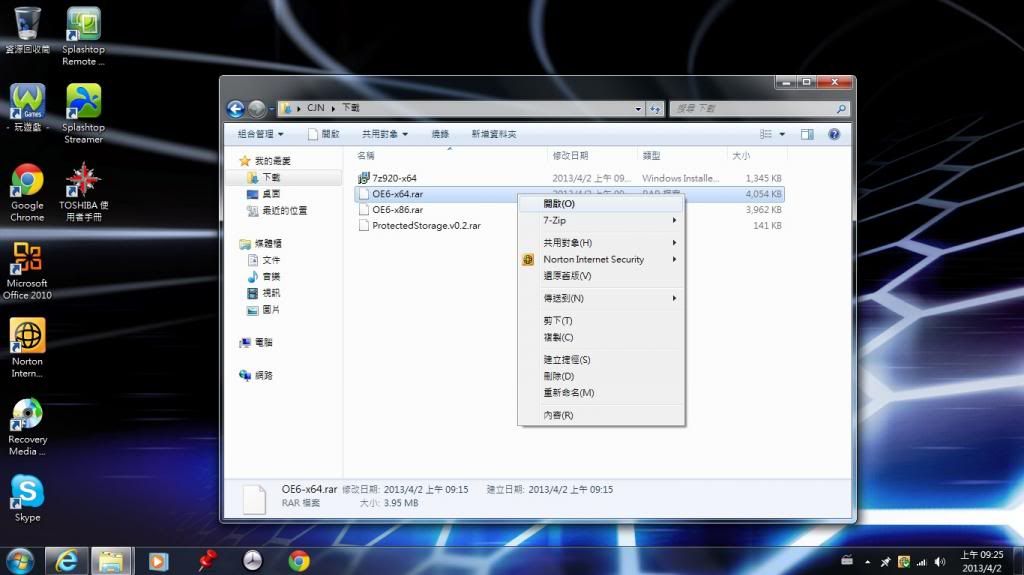
Task: Click the red pushpin taskbar icon
Action: click(x=207, y=561)
